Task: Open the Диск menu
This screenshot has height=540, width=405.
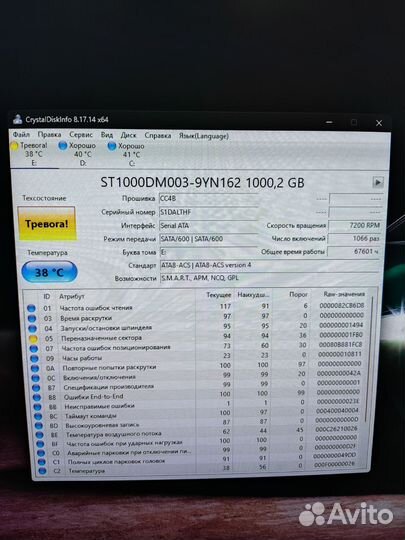Action: click(128, 135)
